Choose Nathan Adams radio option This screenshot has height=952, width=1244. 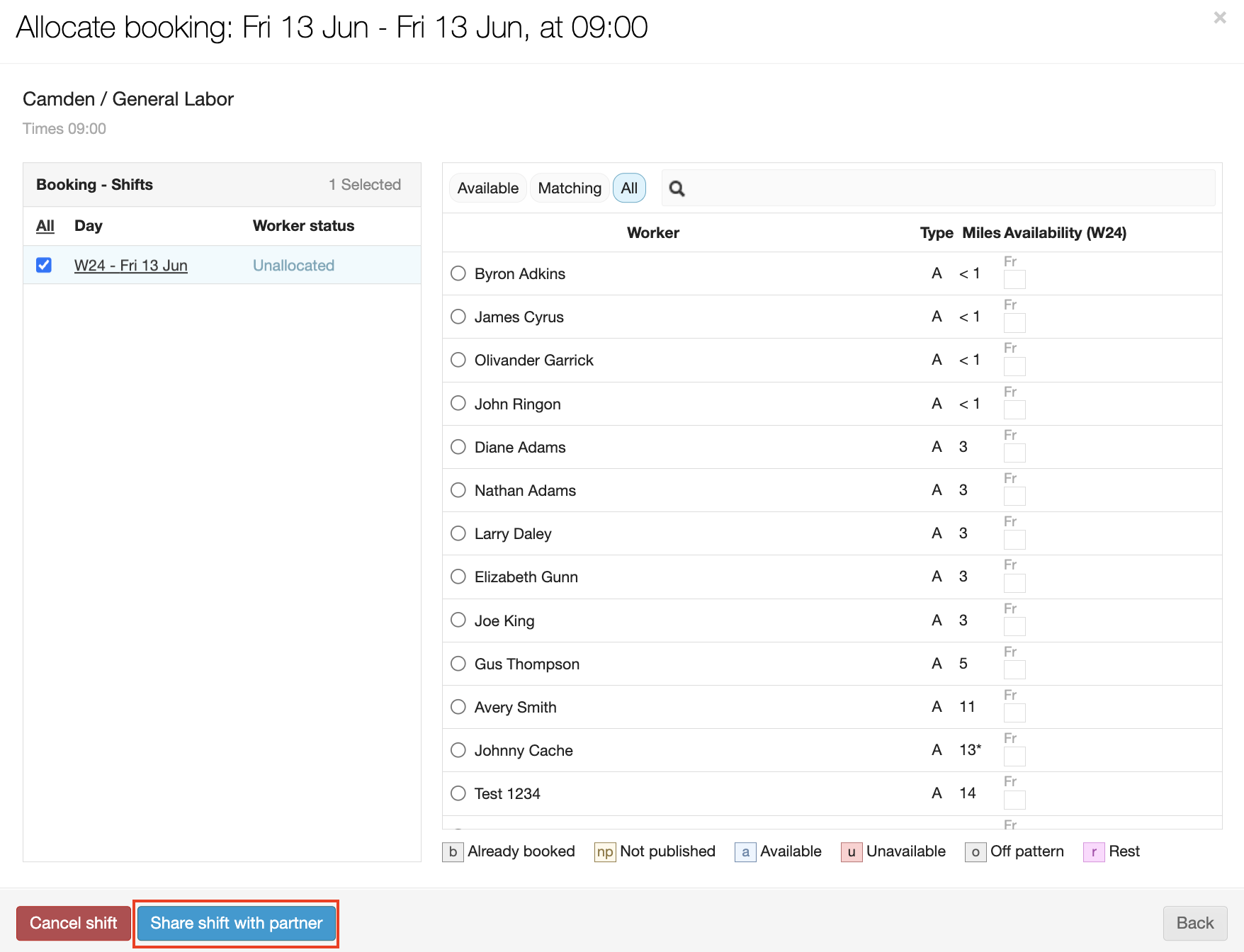coord(458,490)
